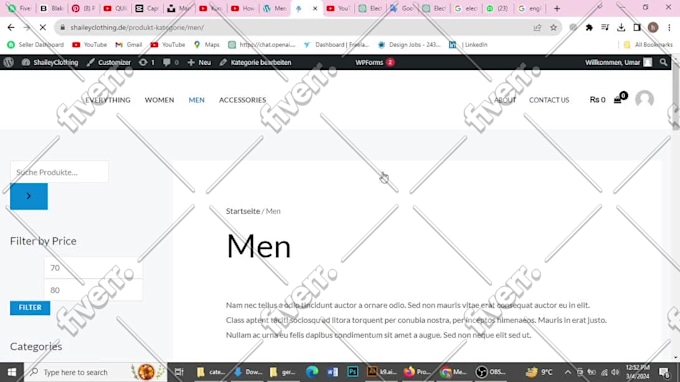Open Word from the taskbar
680x382 pixels.
point(332,372)
